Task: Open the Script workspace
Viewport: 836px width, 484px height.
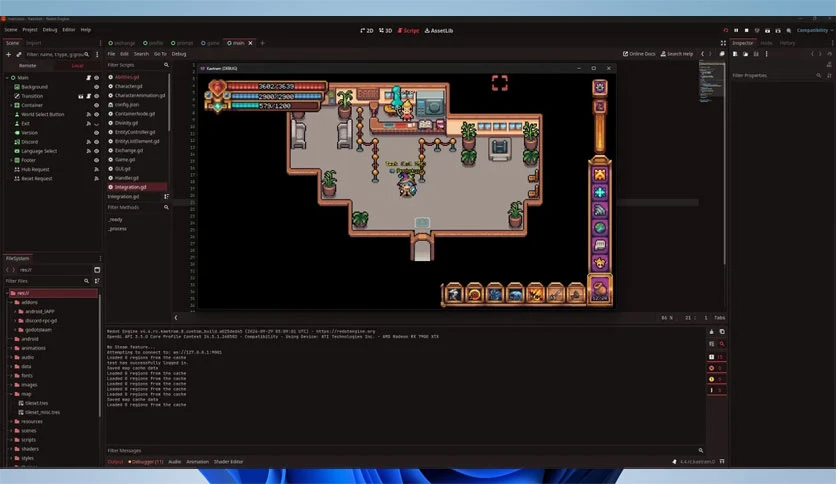Action: pyautogui.click(x=408, y=30)
